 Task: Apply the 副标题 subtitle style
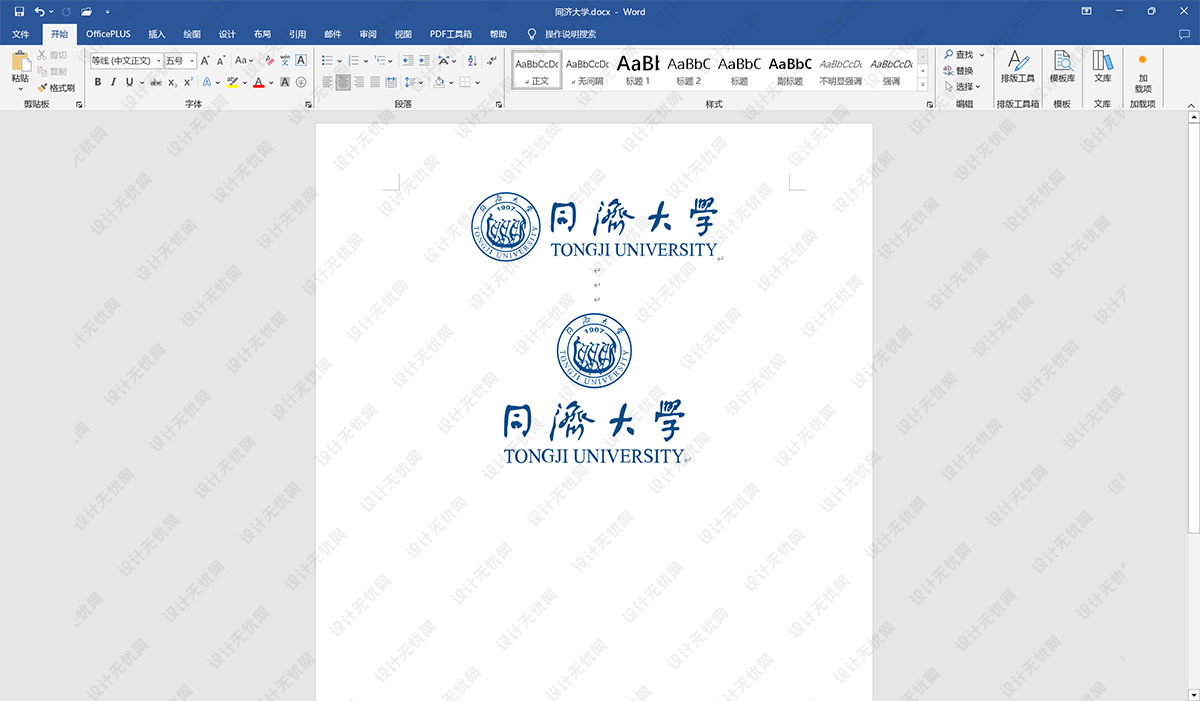(789, 69)
